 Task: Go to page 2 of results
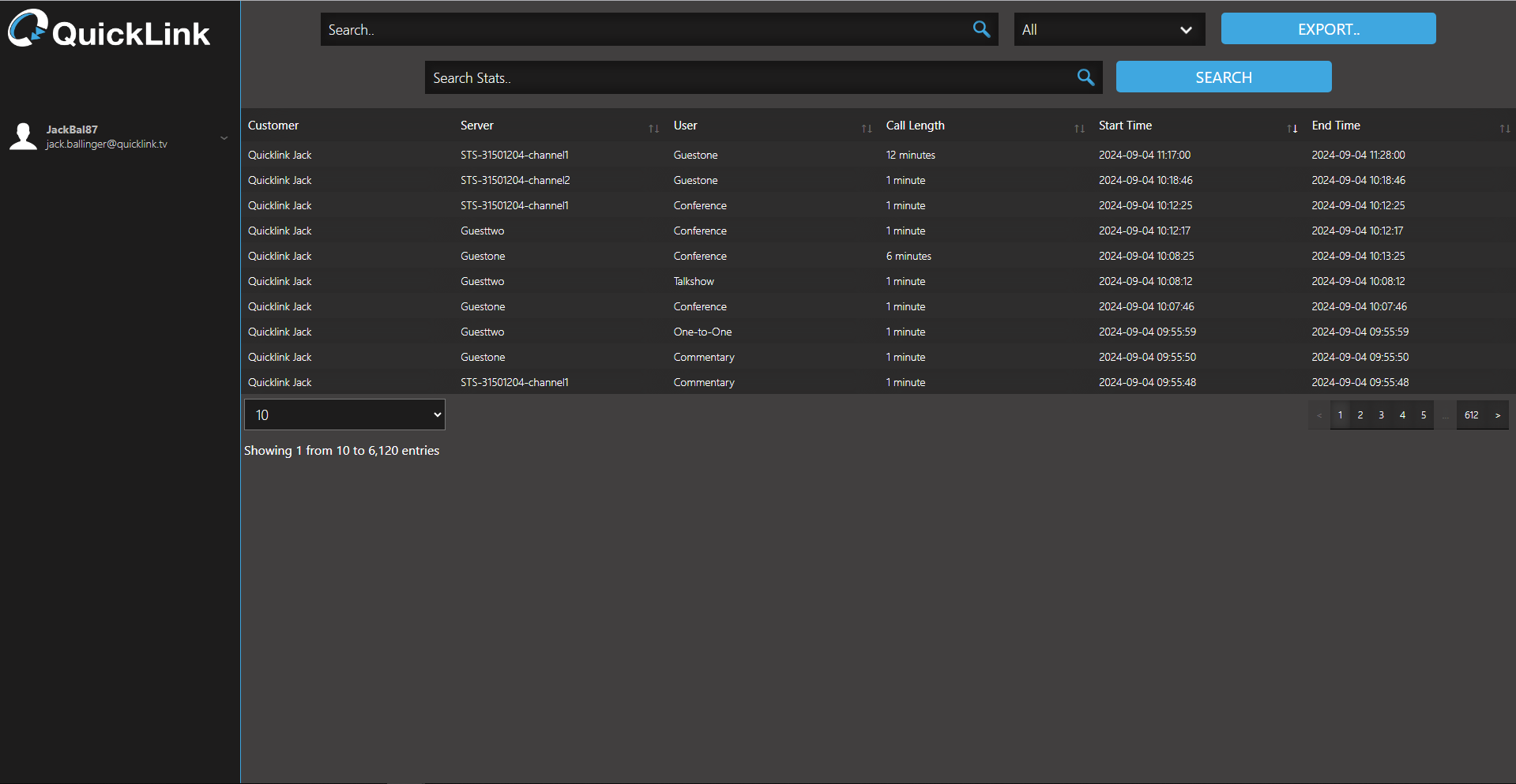[1360, 415]
